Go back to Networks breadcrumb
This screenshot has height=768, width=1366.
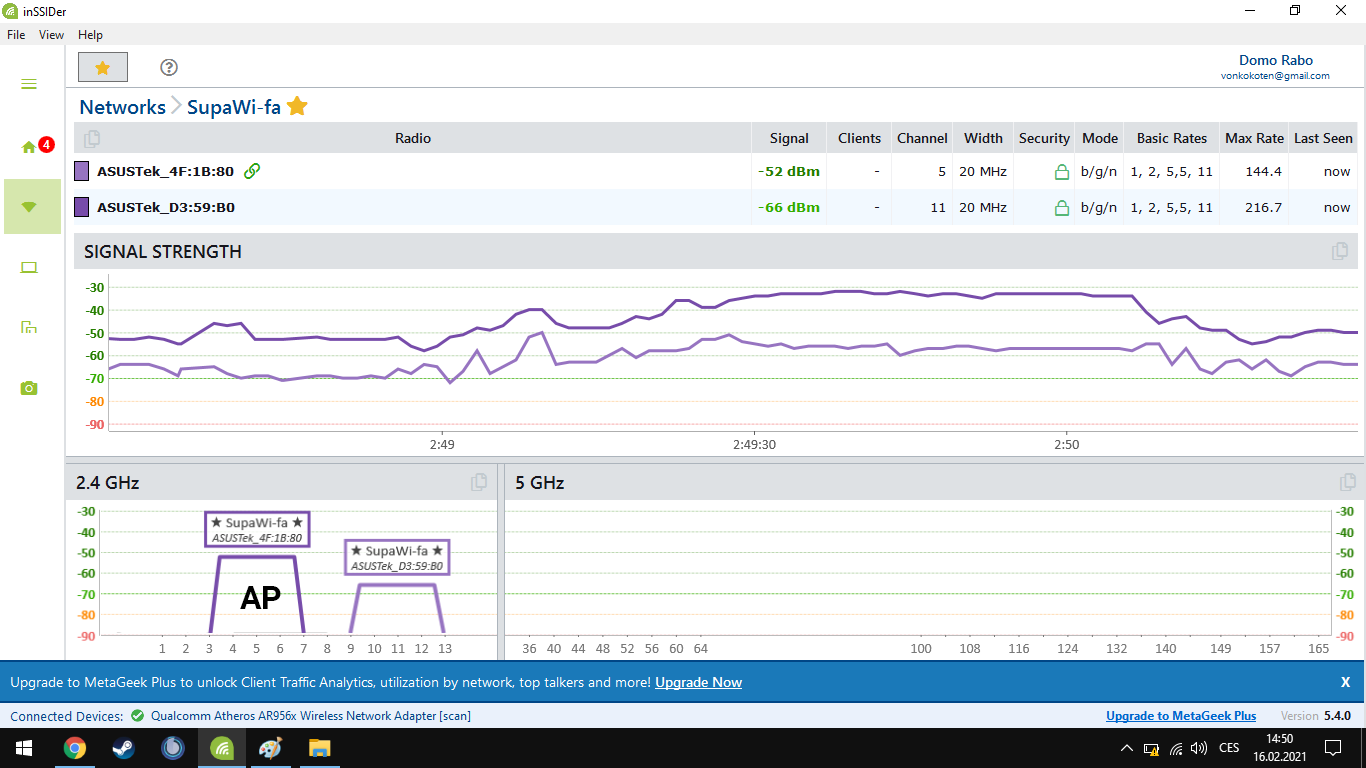tap(122, 107)
